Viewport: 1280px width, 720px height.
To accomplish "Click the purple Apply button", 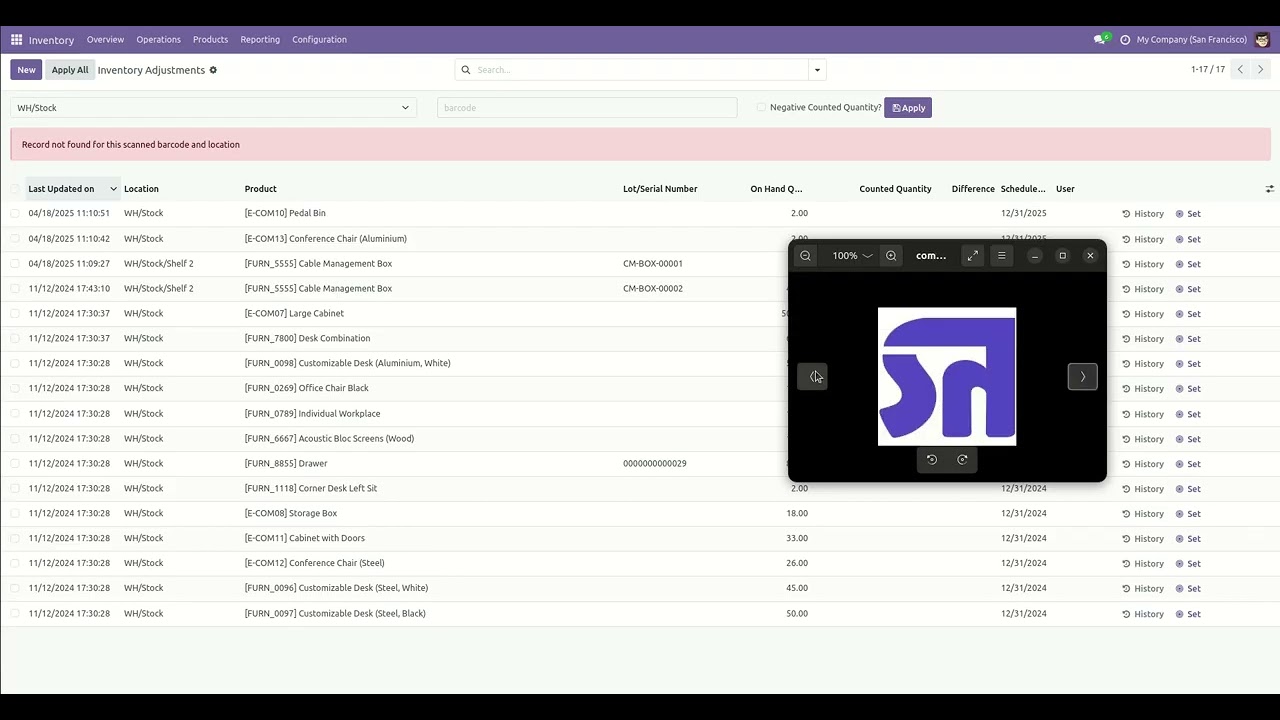I will (x=908, y=108).
